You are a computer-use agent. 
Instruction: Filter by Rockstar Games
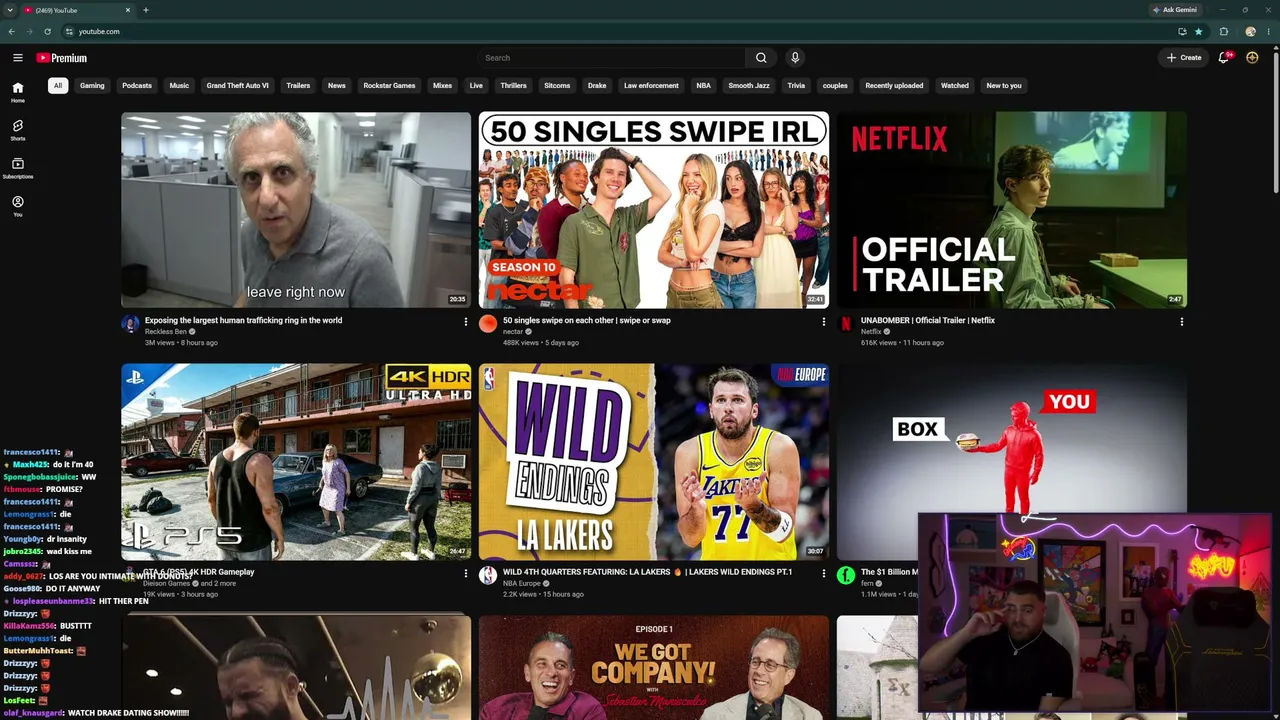389,86
